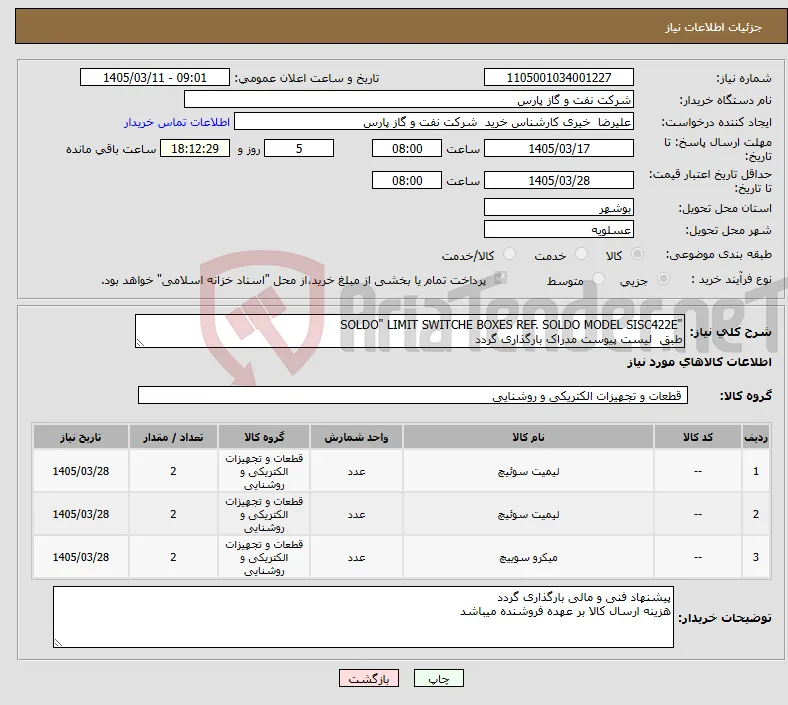Select the کالا/خدمت radio button
Image resolution: width=788 pixels, height=705 pixels.
(510, 254)
